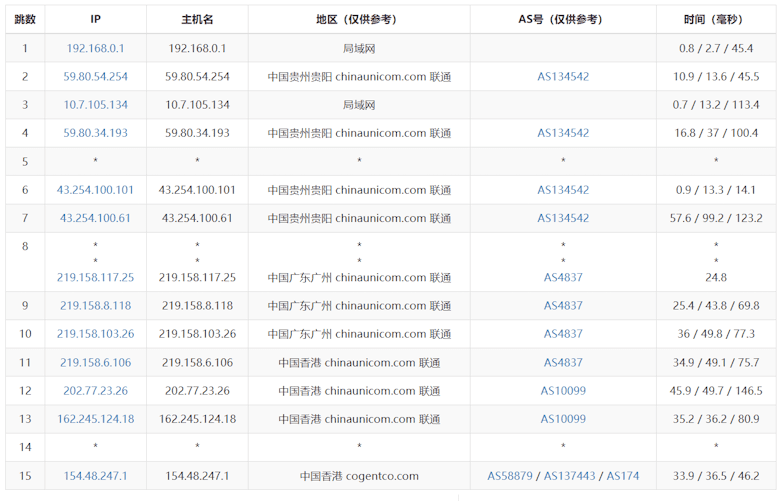Screen dimensions: 780x501
Task: Select the 时间（毫秒）column header
Action: point(715,19)
